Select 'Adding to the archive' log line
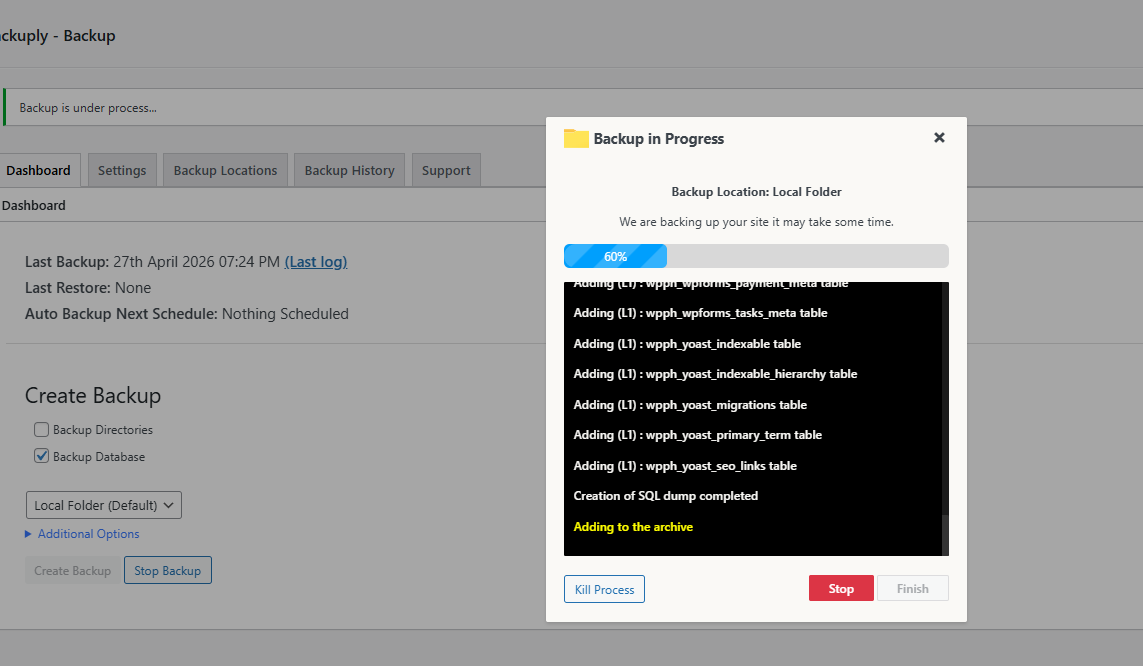 633,527
